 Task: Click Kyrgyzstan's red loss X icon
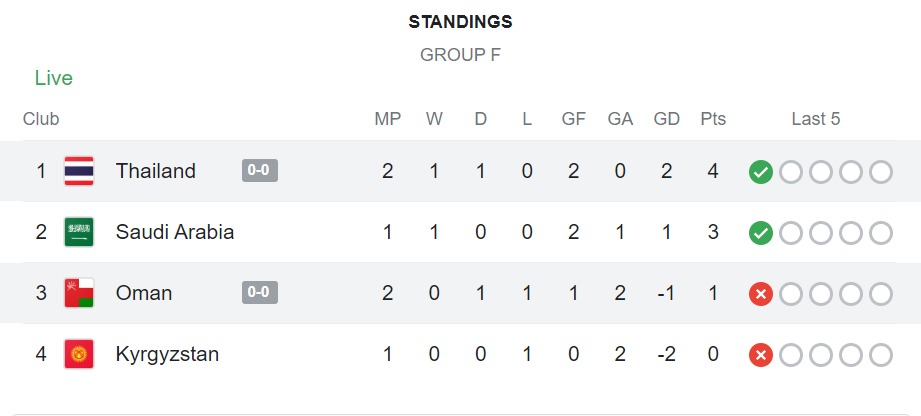(x=761, y=355)
